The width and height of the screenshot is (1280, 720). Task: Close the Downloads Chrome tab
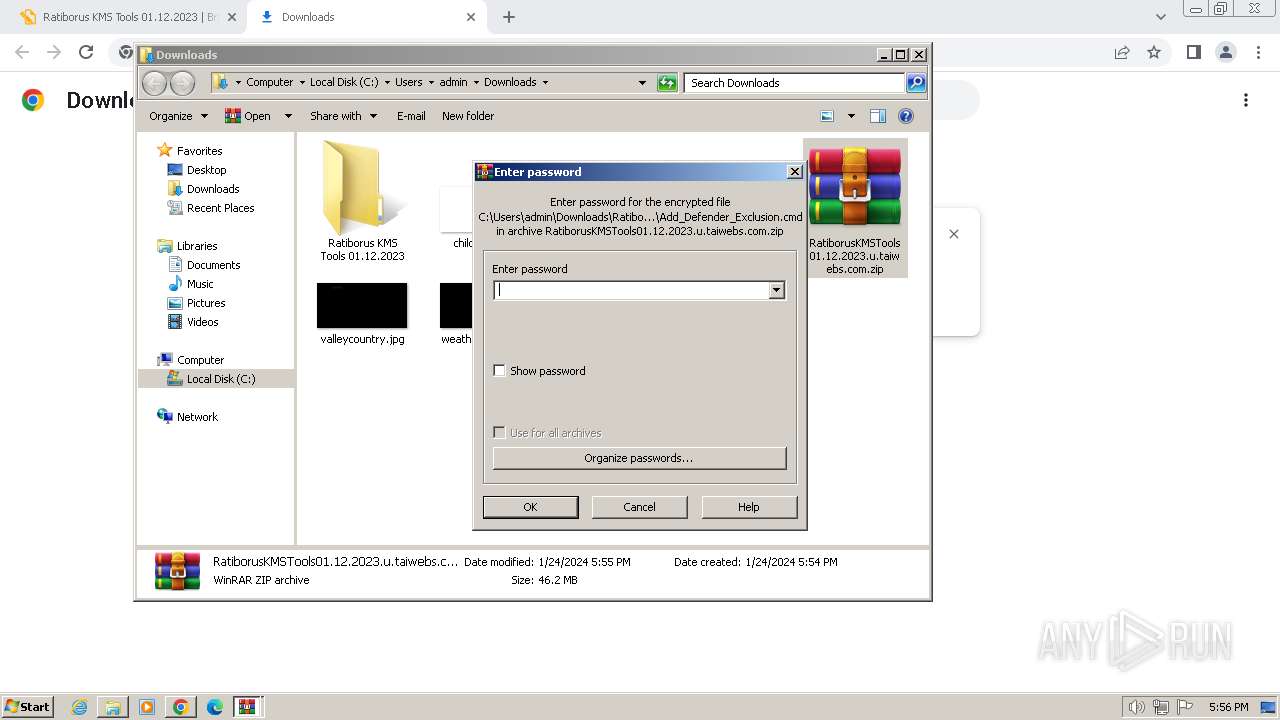tap(471, 17)
